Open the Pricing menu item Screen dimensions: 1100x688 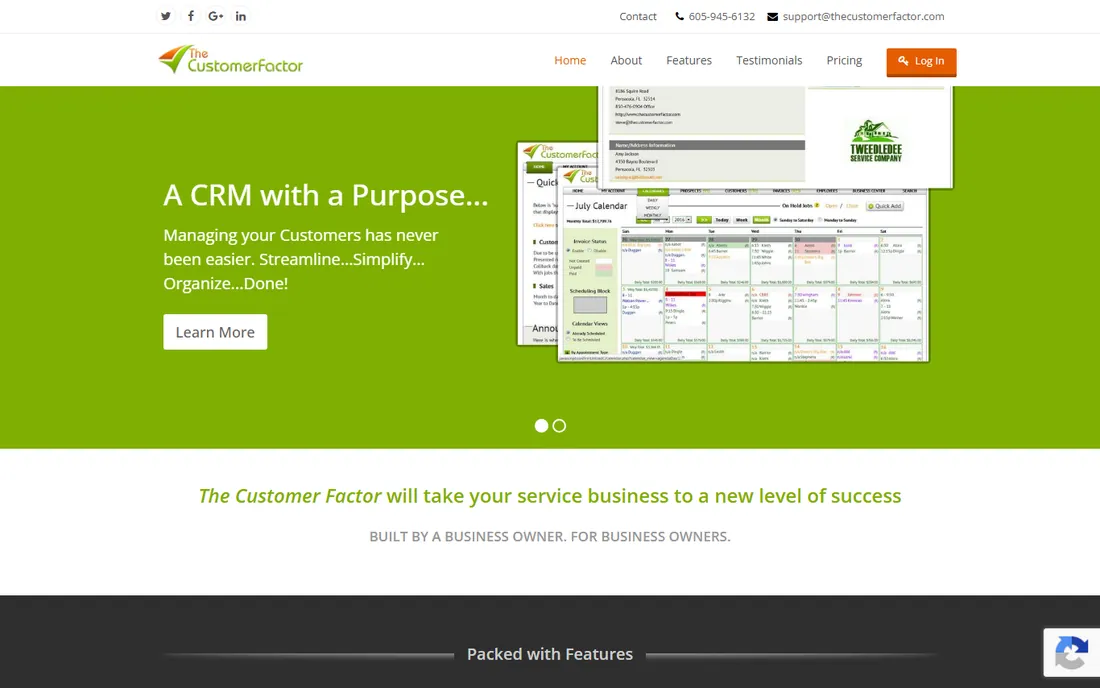(x=844, y=60)
